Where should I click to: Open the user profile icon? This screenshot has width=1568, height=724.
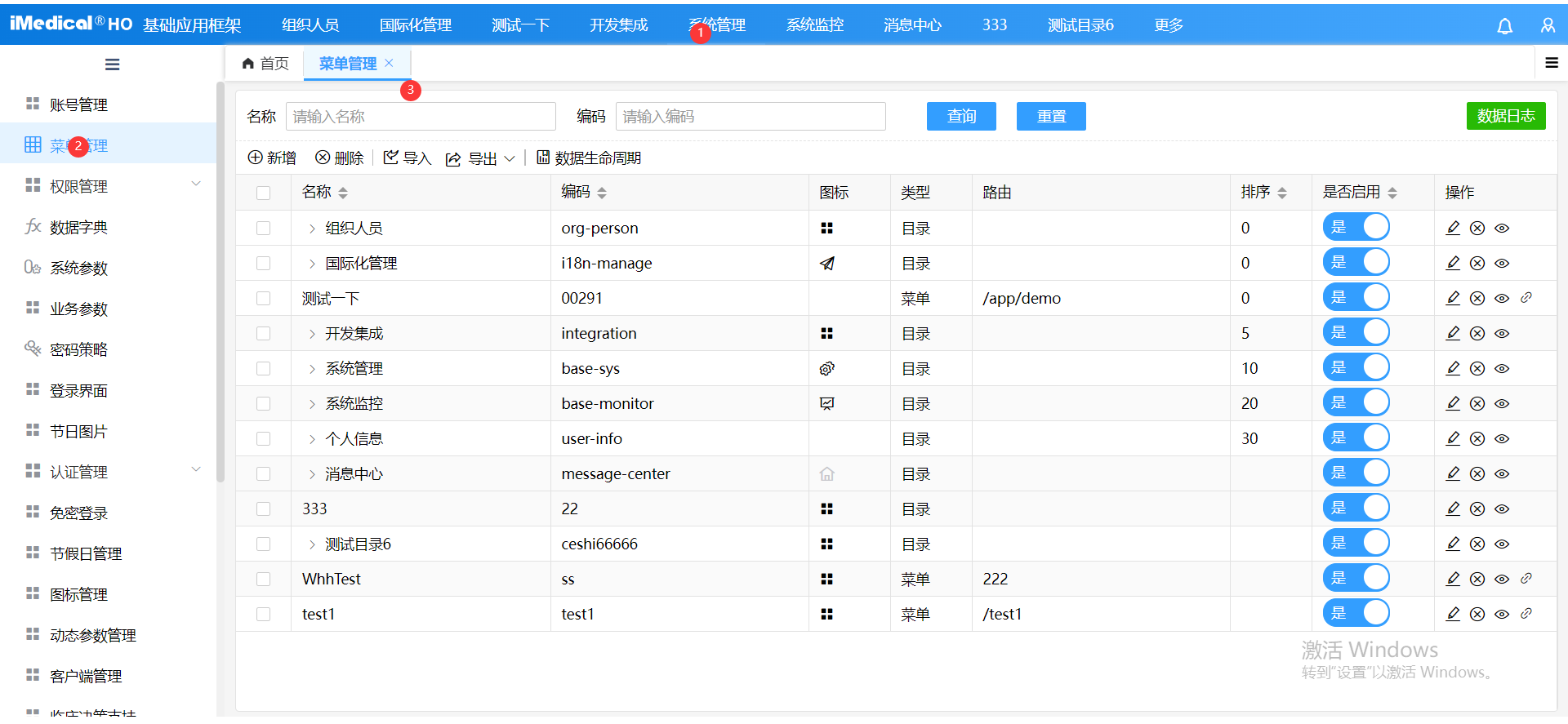coord(1548,26)
